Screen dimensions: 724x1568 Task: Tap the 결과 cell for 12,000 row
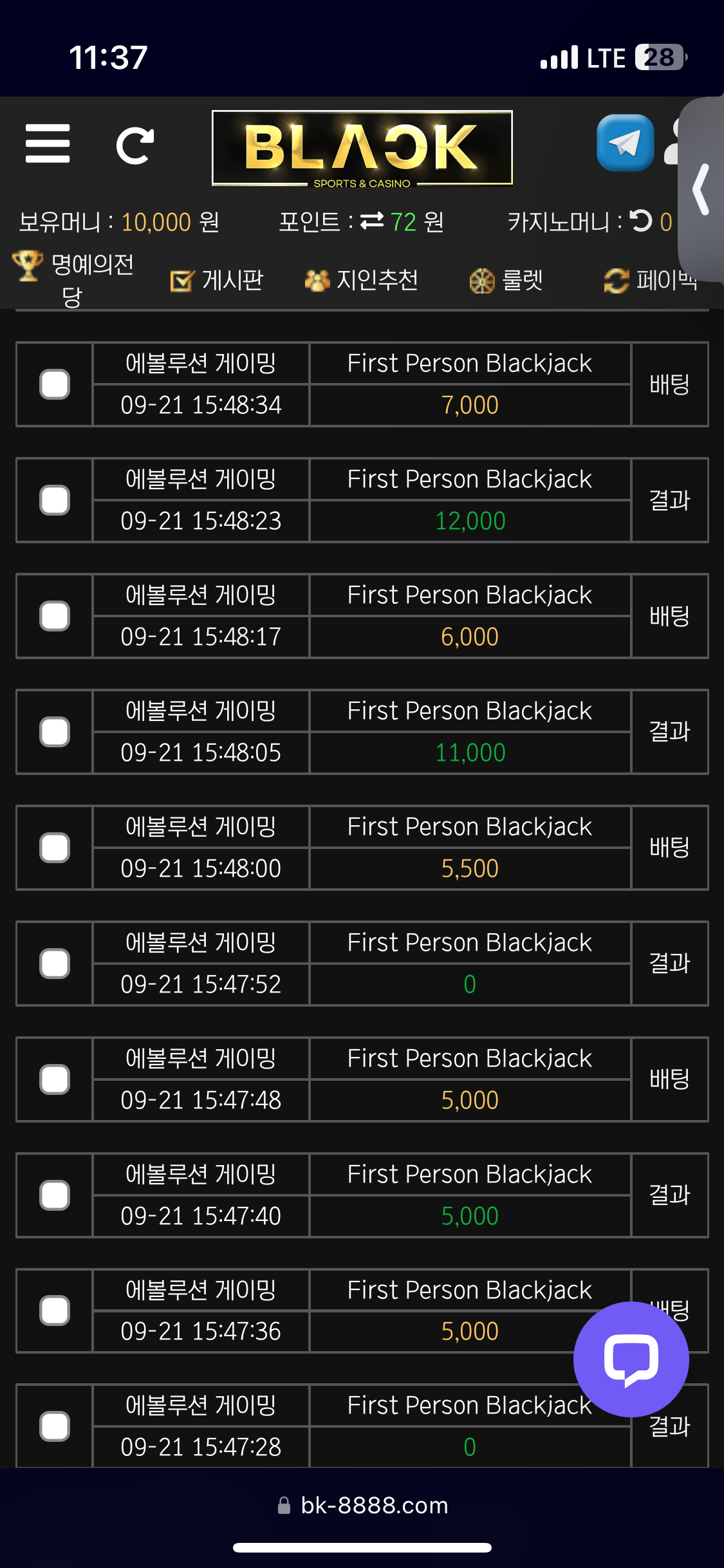tap(669, 500)
